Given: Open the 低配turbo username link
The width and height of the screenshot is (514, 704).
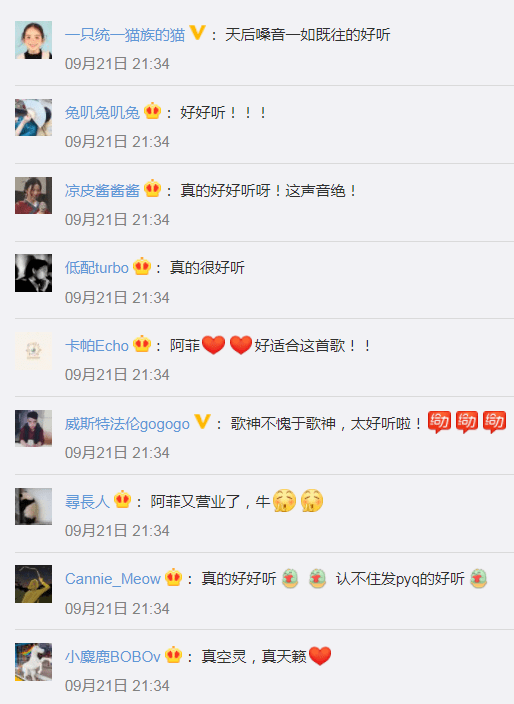Looking at the screenshot, I should (97, 268).
